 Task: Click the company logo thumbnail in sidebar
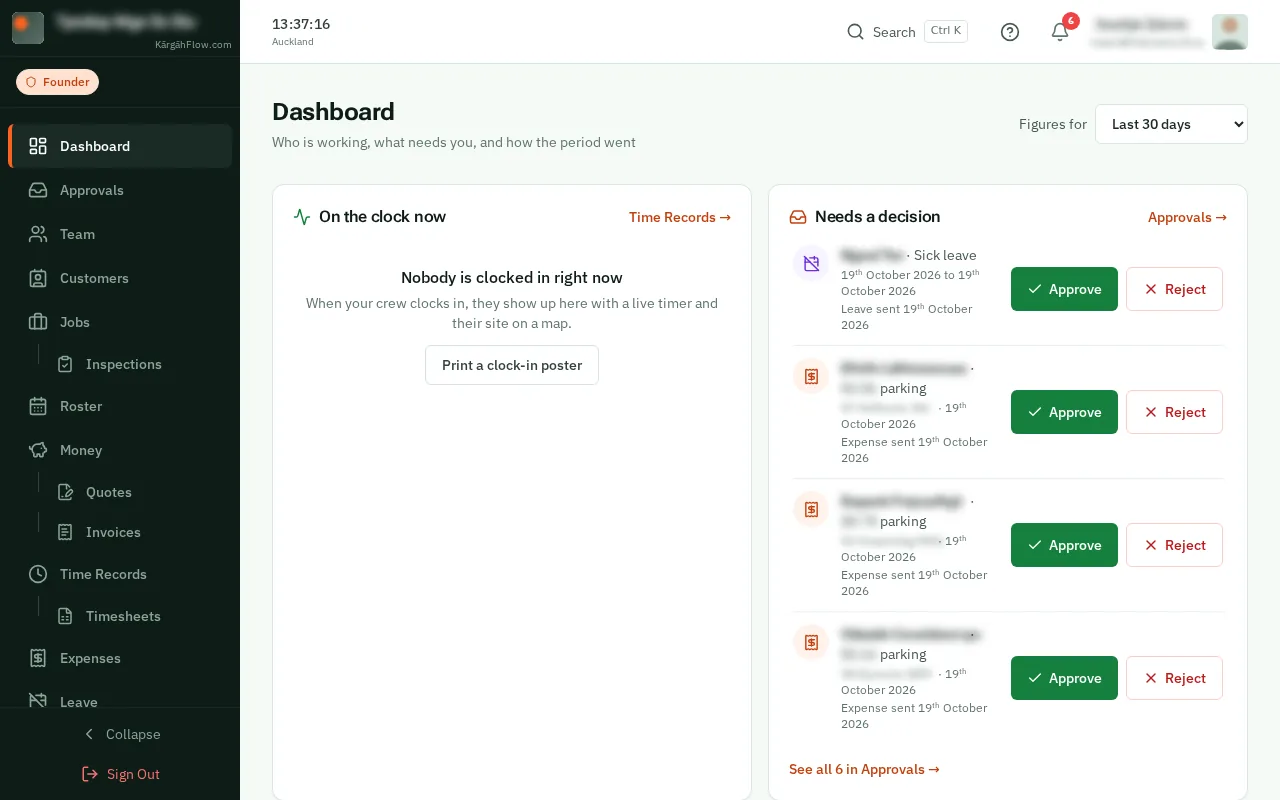(28, 28)
